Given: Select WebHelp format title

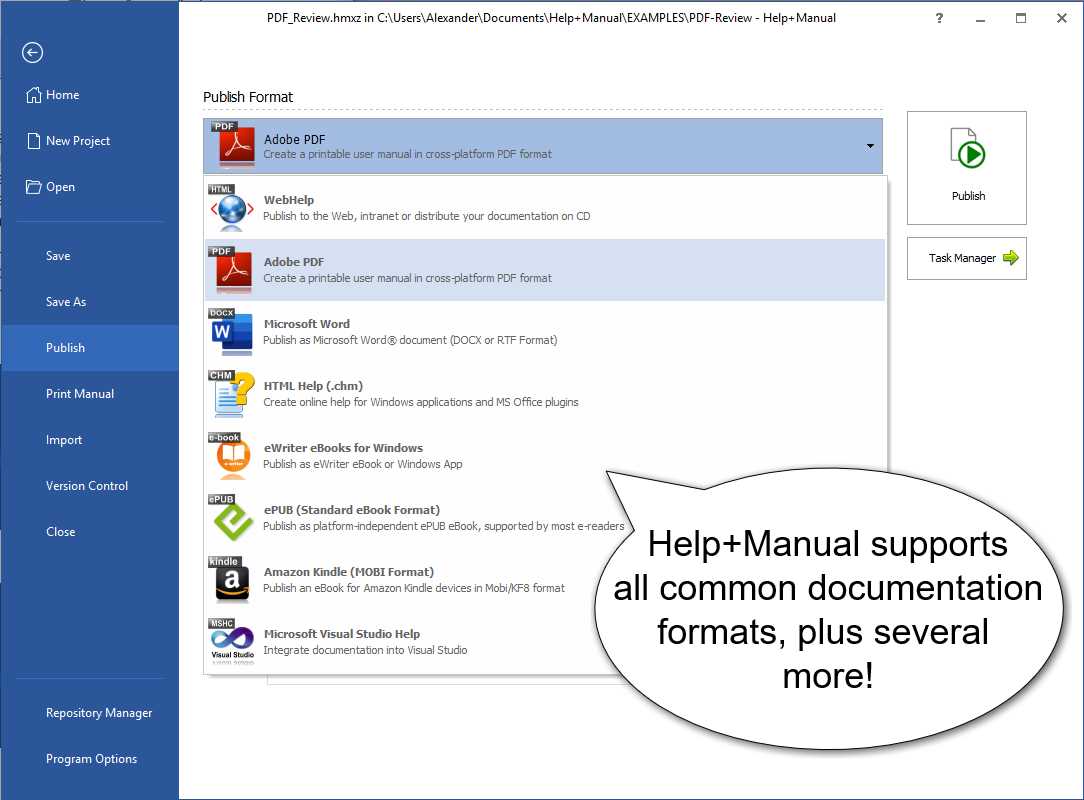Looking at the screenshot, I should [288, 200].
